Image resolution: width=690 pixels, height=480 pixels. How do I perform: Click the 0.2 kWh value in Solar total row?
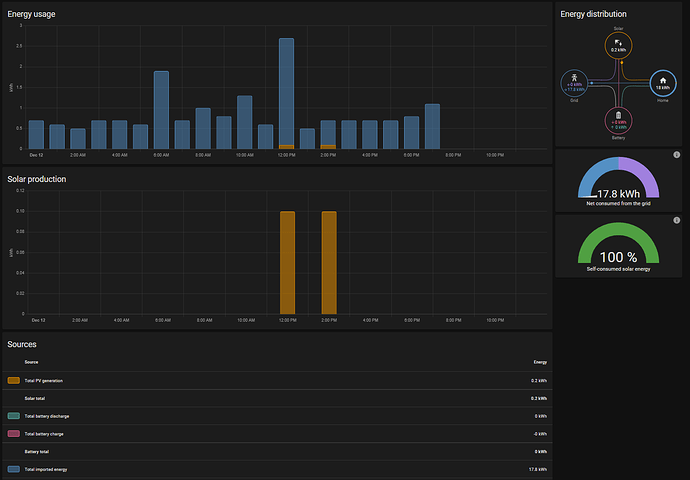tap(539, 399)
